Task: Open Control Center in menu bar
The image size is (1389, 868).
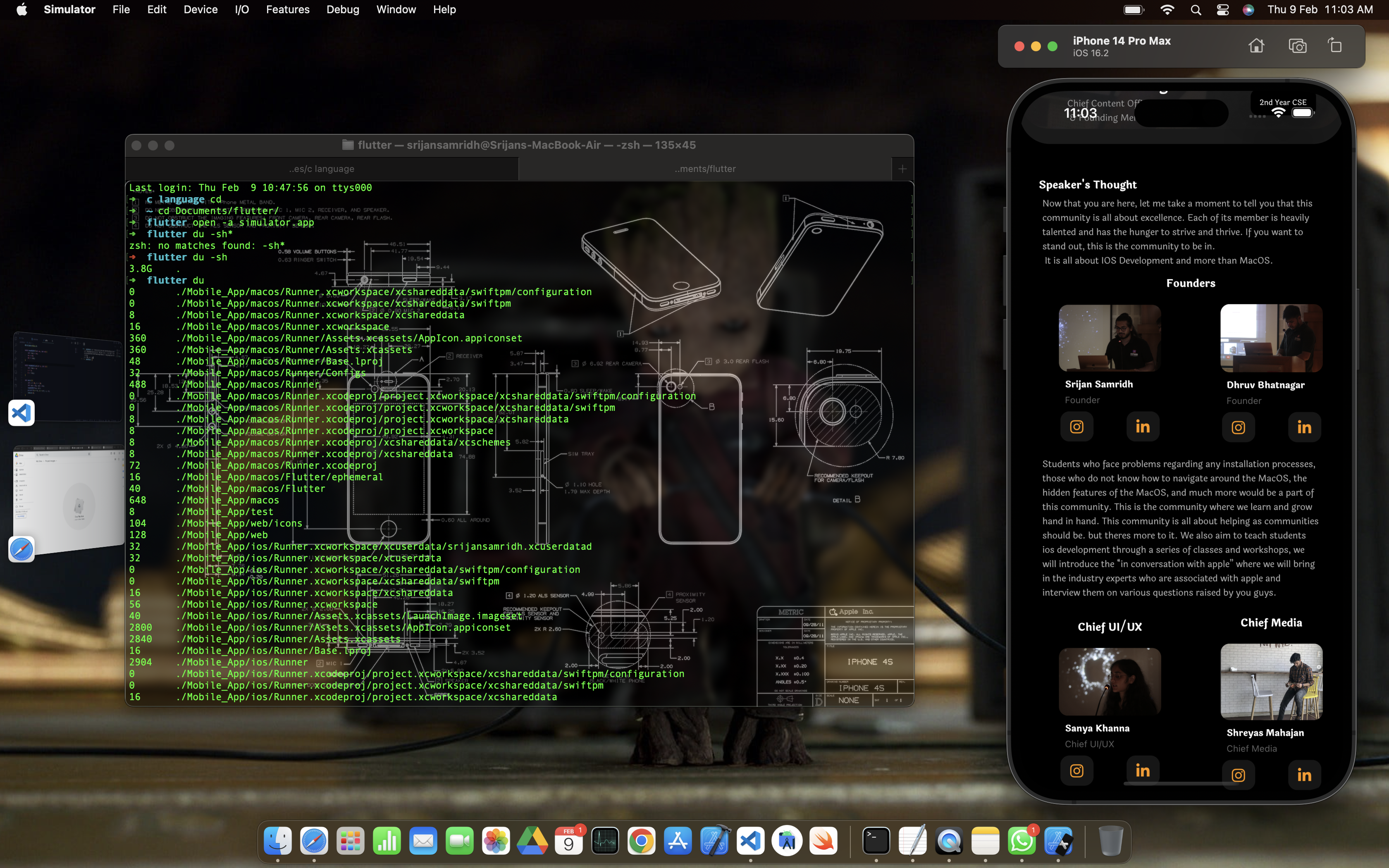Action: [x=1222, y=10]
